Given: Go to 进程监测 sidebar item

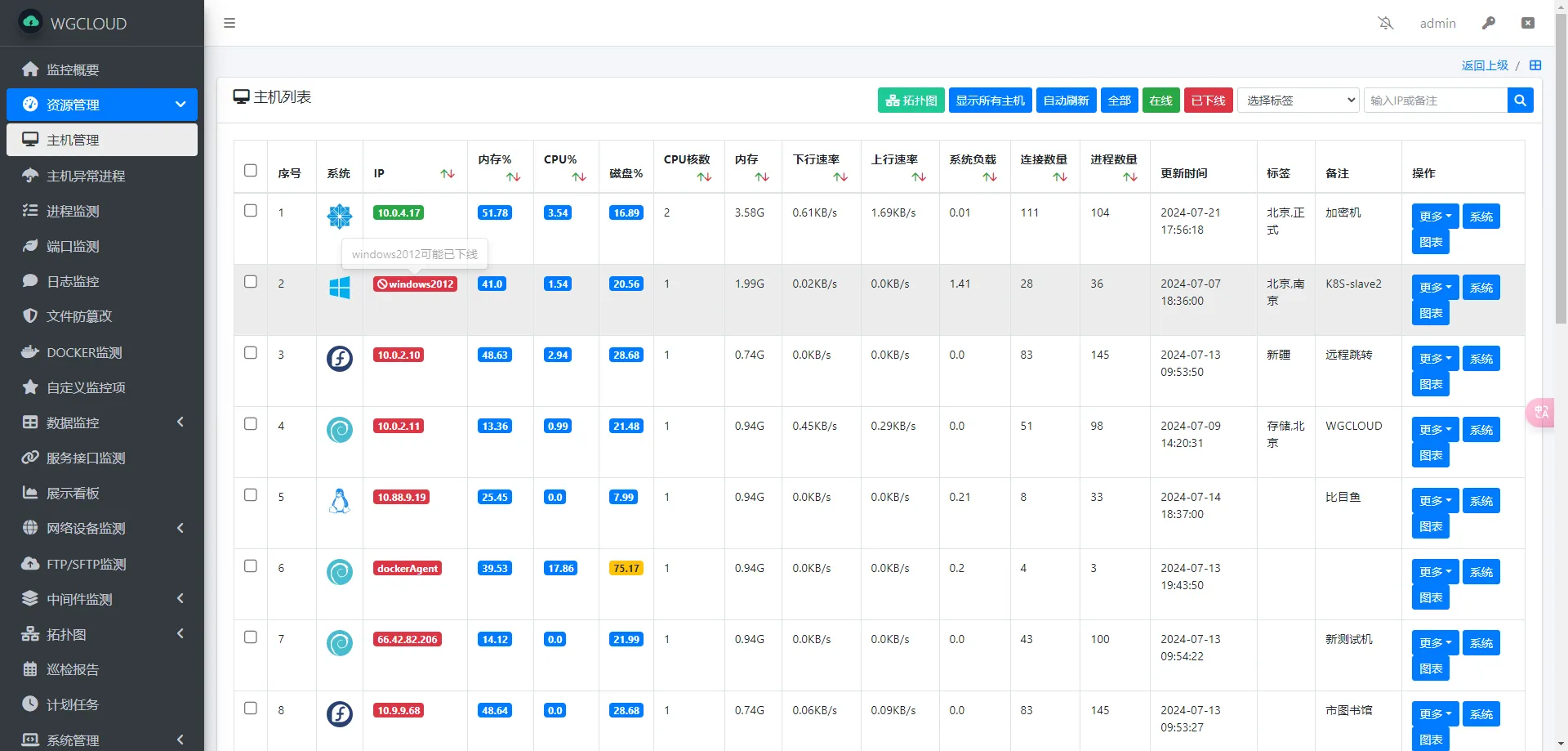Looking at the screenshot, I should (102, 211).
